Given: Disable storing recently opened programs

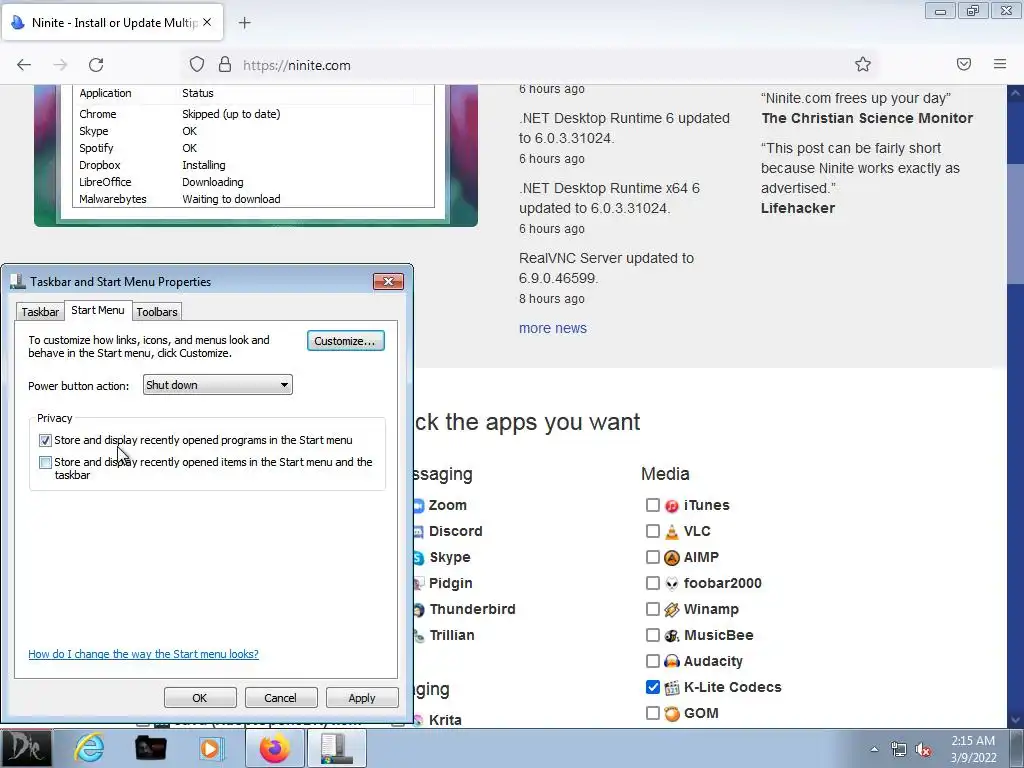Looking at the screenshot, I should point(45,440).
